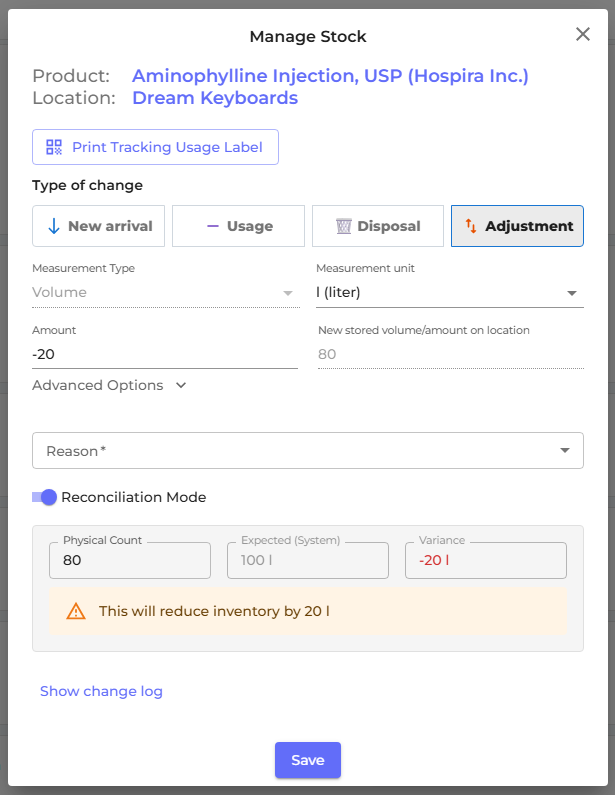
Task: Open the Dream Keyboards location link
Action: 215,98
